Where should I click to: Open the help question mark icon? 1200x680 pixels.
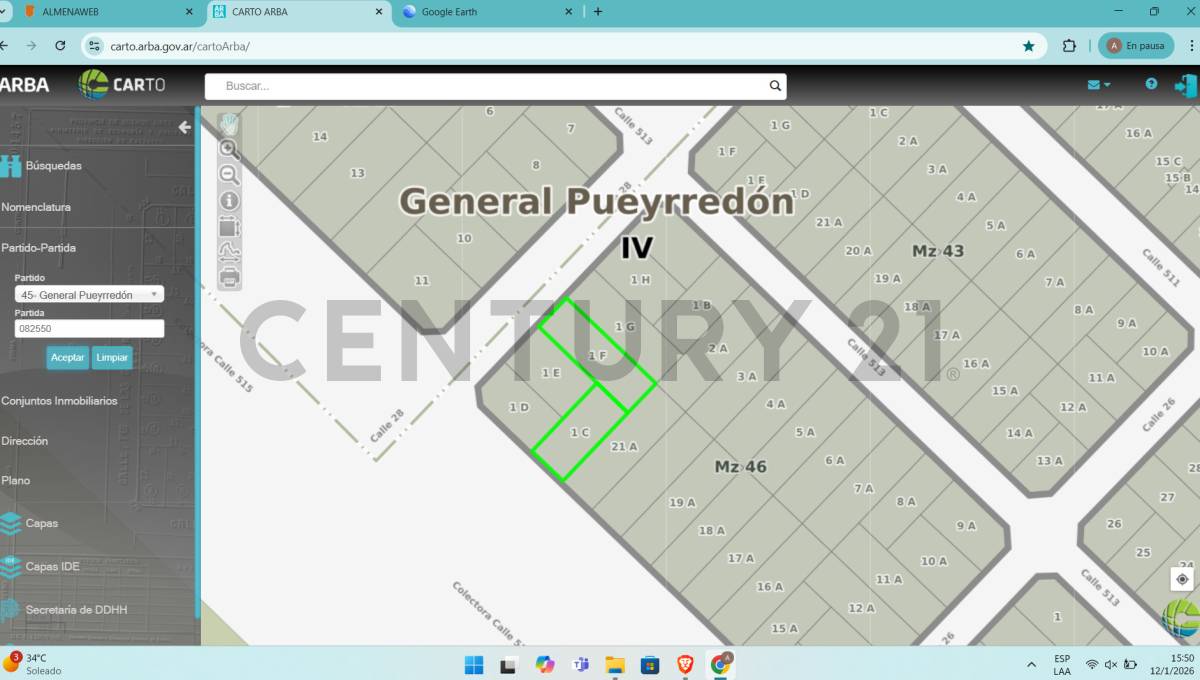1151,85
